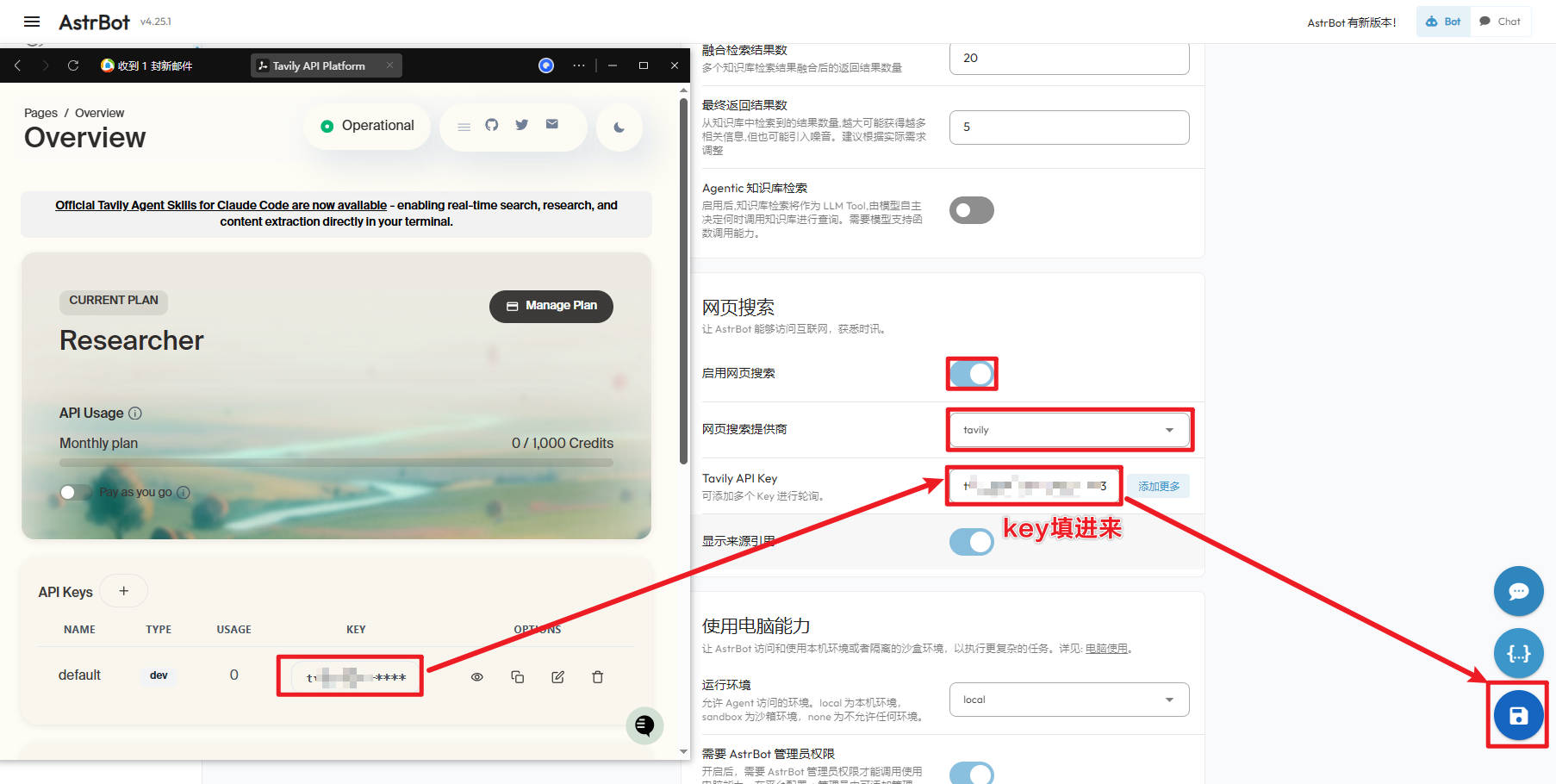
Task: Click the 融合检索结果数 input field
Action: click(x=1069, y=59)
